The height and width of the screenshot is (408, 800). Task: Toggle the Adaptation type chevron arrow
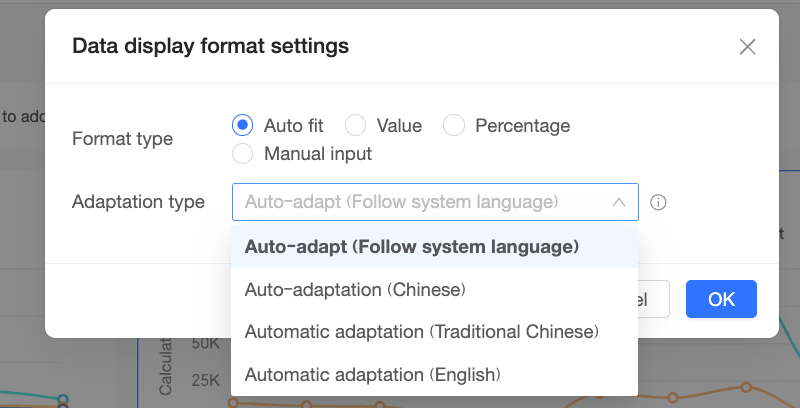click(x=618, y=202)
